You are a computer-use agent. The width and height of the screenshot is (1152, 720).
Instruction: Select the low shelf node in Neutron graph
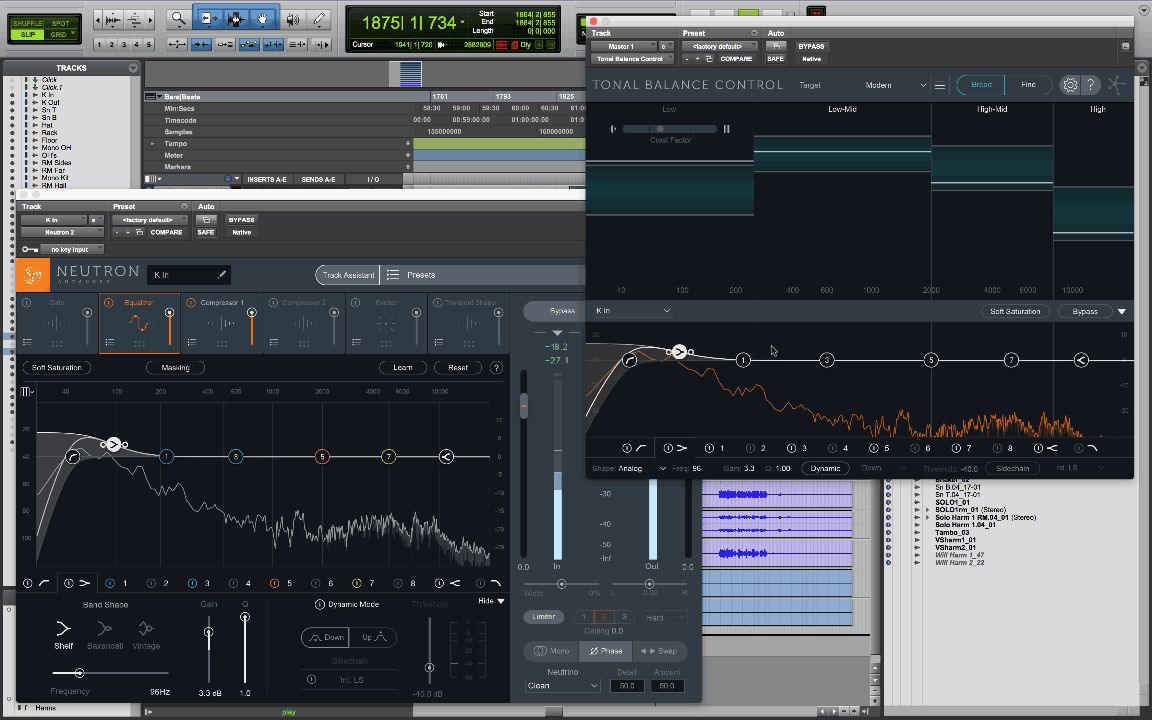pos(113,444)
